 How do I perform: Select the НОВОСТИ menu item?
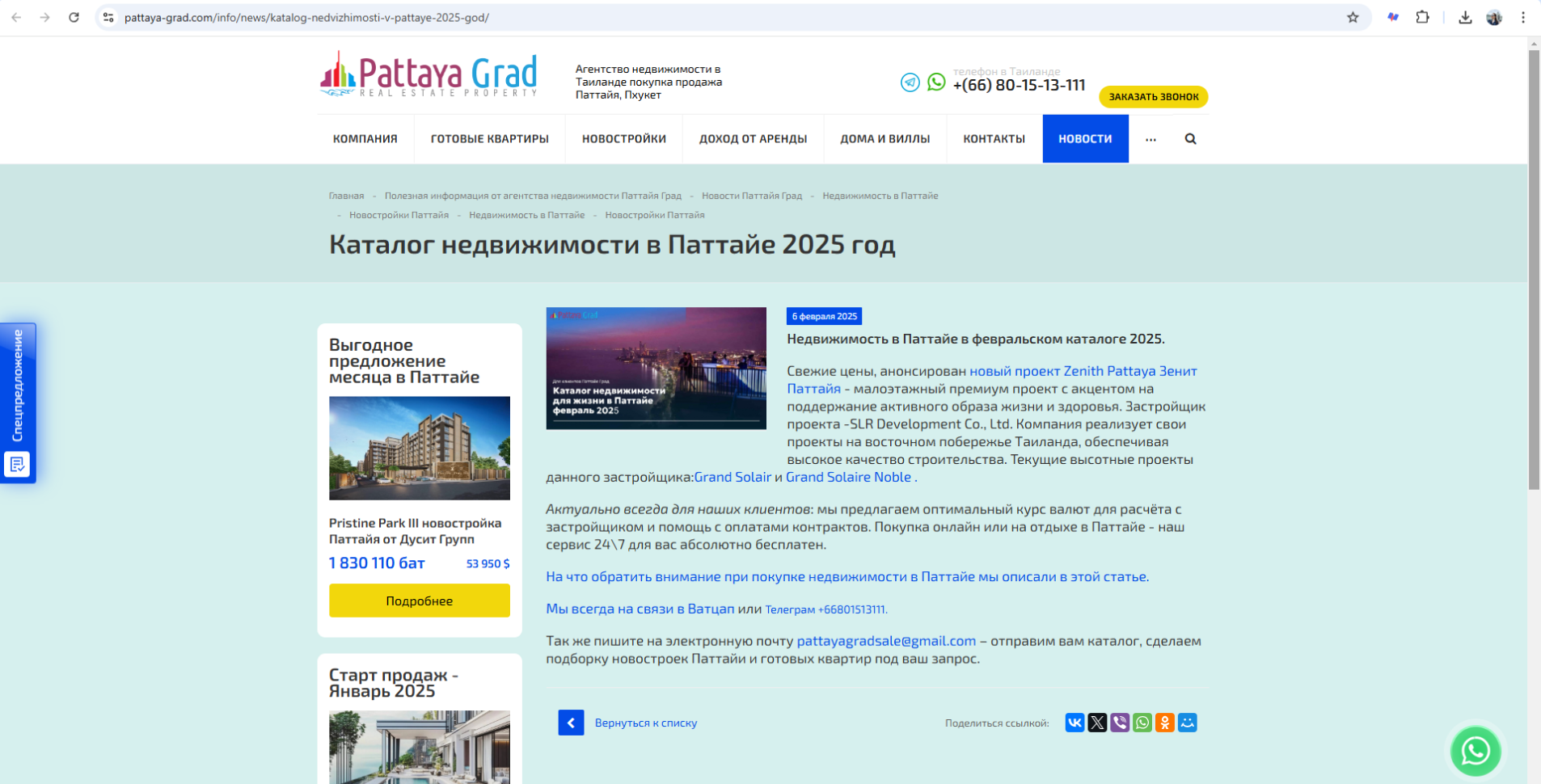pyautogui.click(x=1085, y=139)
